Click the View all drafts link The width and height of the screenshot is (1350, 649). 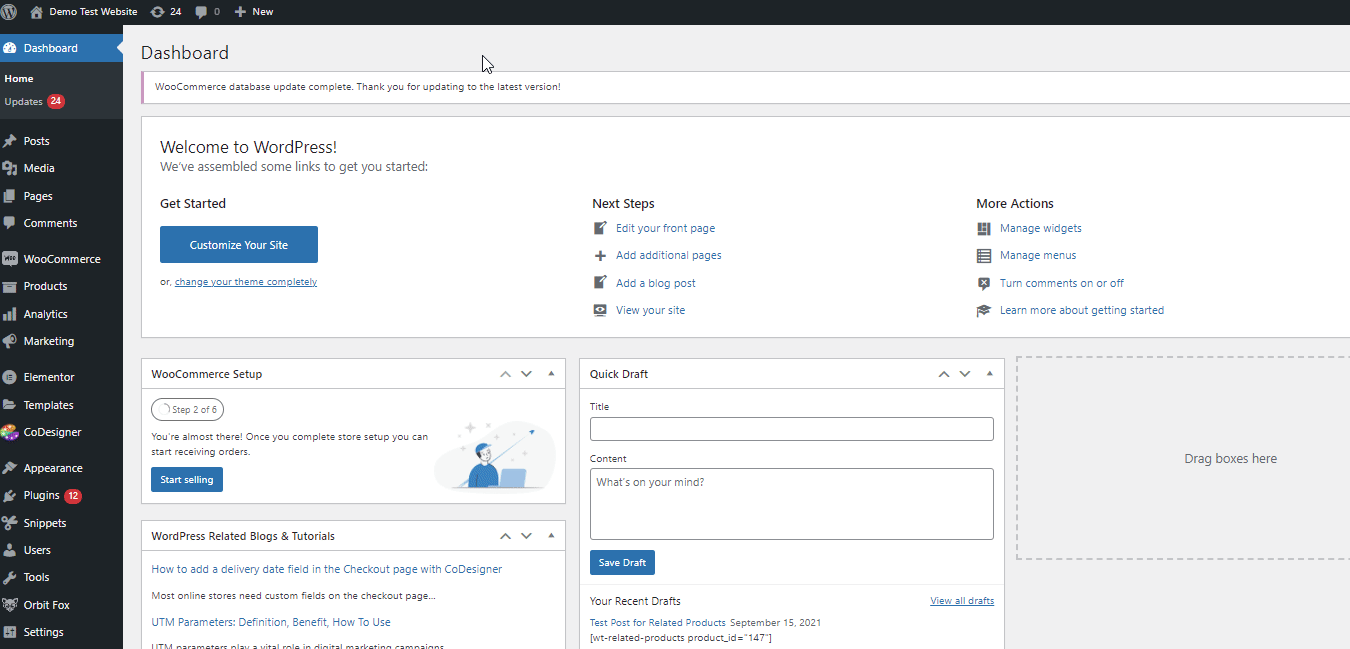[x=962, y=601]
